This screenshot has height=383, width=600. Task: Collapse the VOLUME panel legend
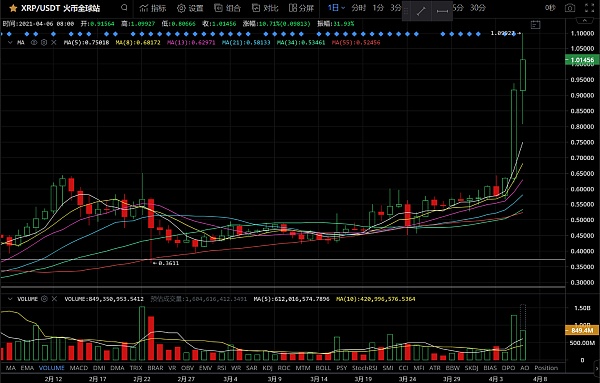10,299
